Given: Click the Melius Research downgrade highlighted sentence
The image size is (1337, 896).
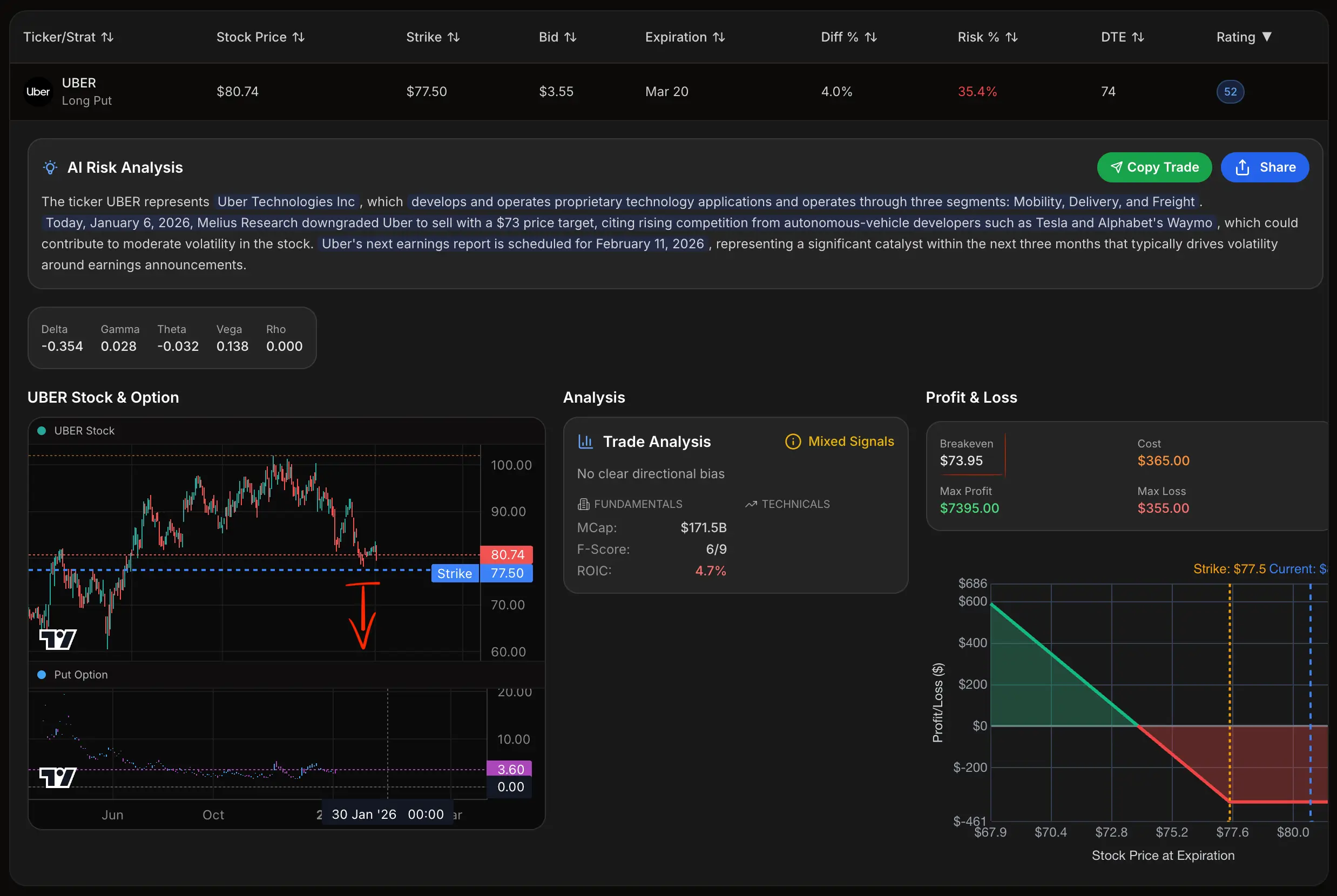Looking at the screenshot, I should [x=629, y=223].
